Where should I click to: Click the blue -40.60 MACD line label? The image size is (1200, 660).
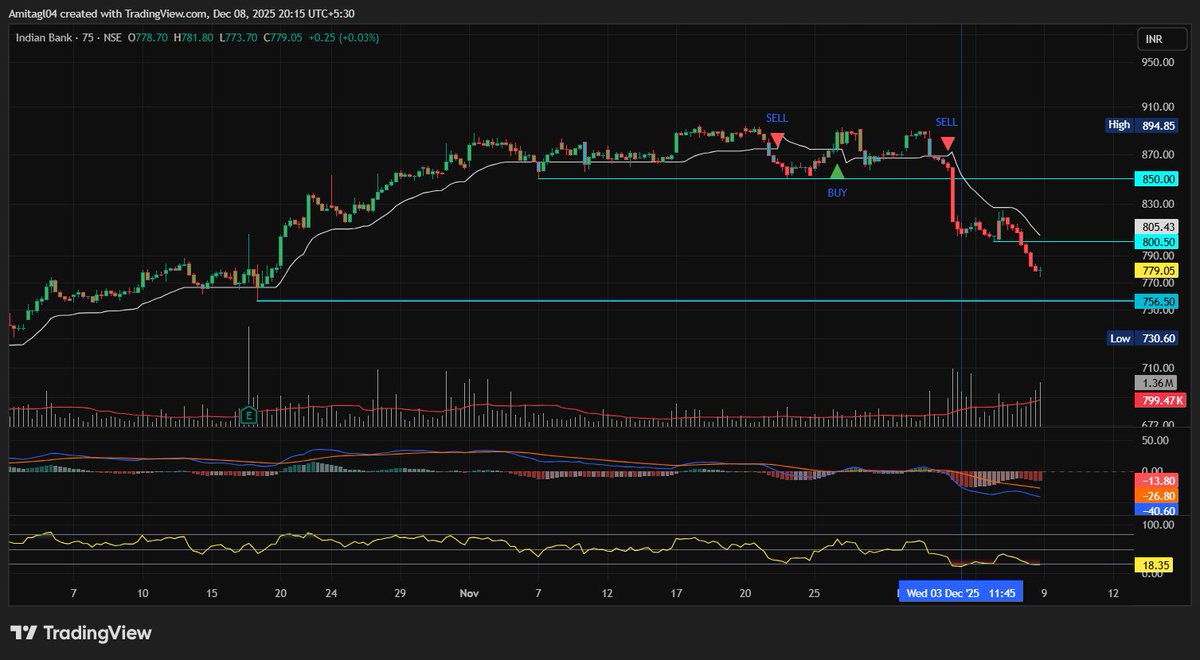tap(1157, 509)
